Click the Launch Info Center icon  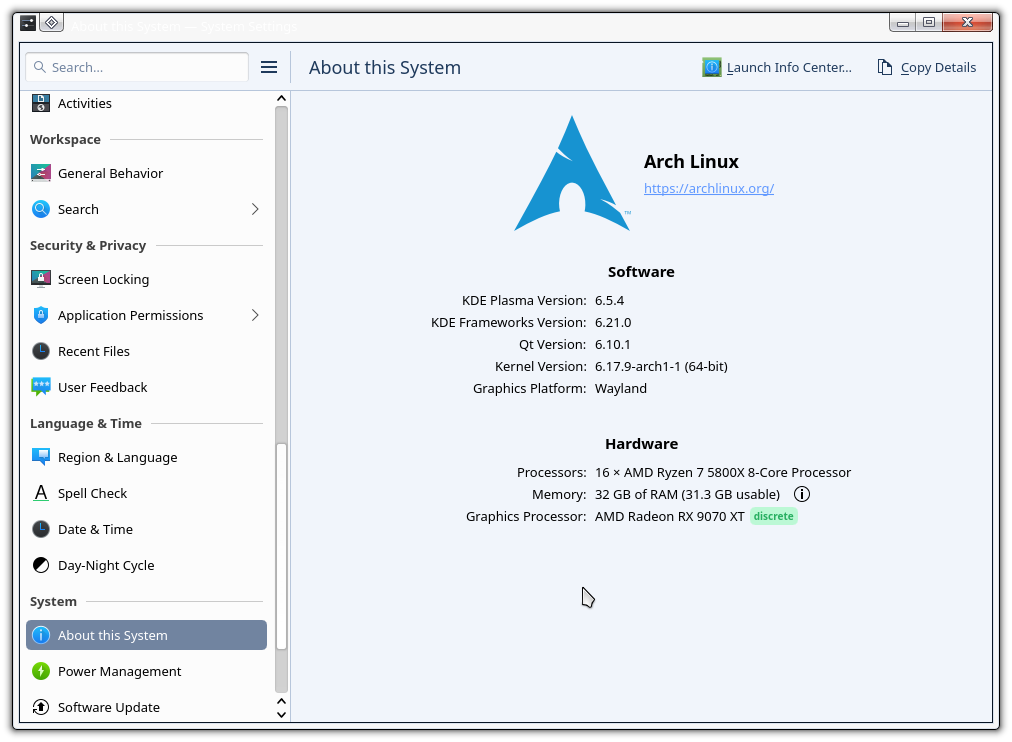coord(711,67)
